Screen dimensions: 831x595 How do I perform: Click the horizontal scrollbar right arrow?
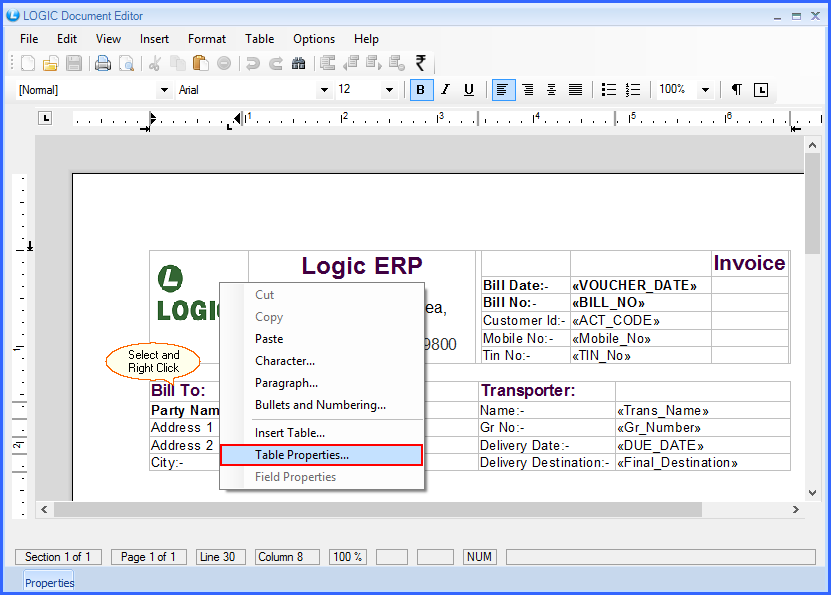point(795,510)
